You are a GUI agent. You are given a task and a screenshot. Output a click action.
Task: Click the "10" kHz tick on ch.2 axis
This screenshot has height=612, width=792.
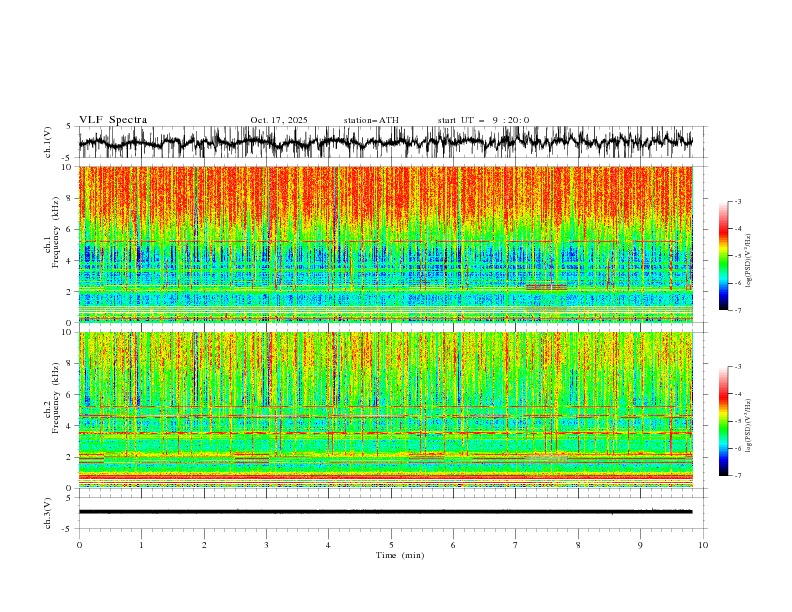[69, 332]
